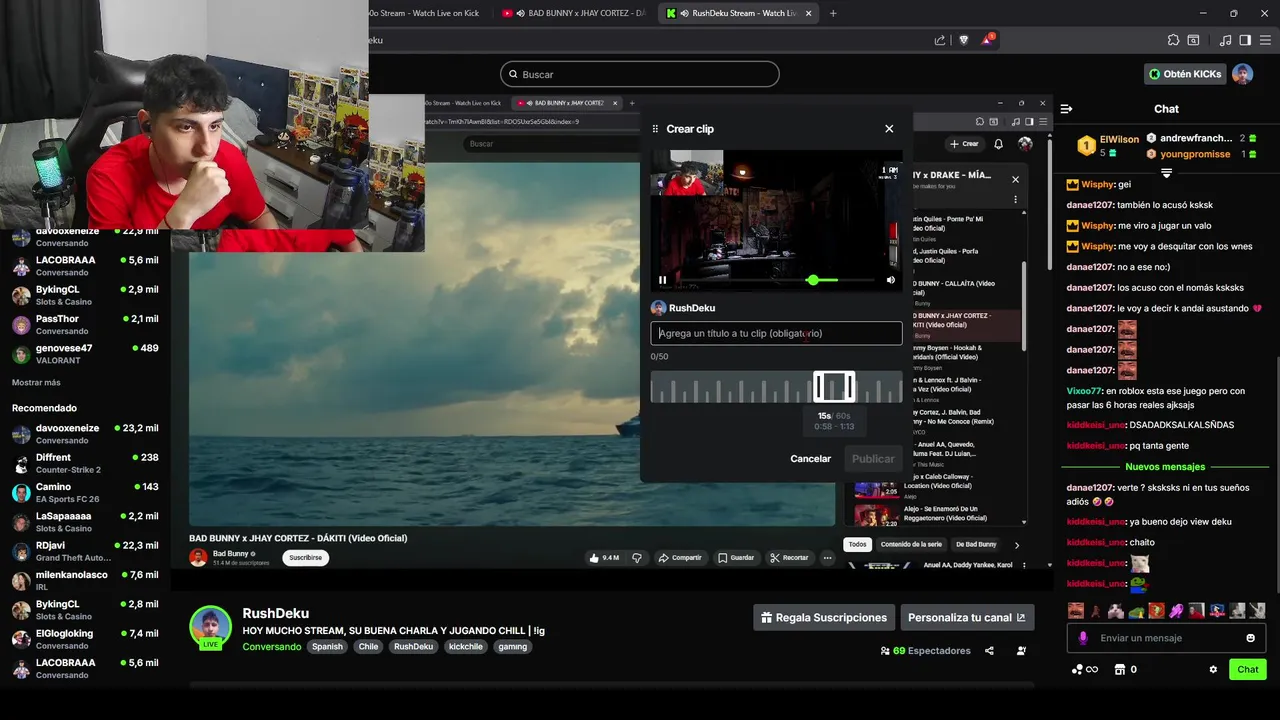Select the Chile tag
The image size is (1280, 720).
click(x=368, y=647)
